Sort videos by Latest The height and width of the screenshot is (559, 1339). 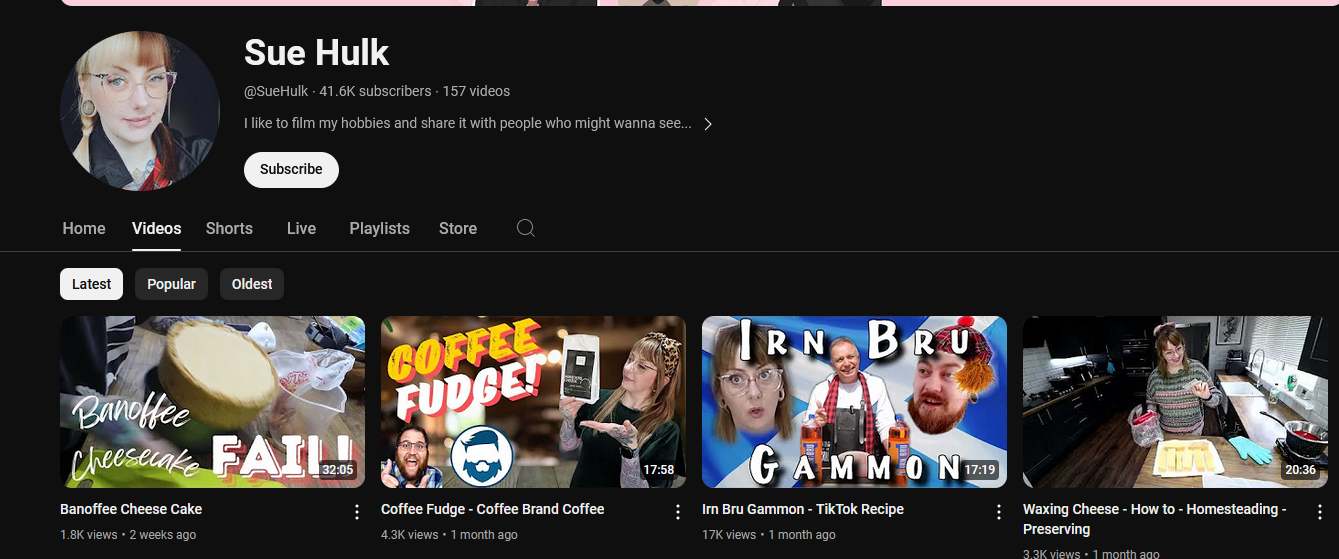pyautogui.click(x=91, y=284)
